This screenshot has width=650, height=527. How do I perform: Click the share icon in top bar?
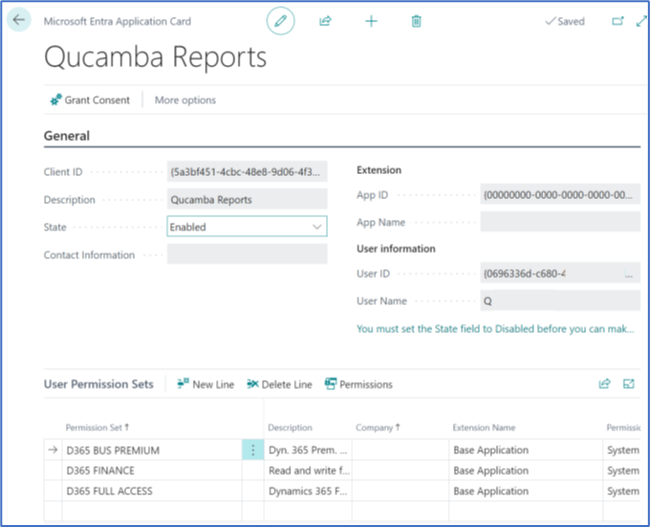click(325, 21)
